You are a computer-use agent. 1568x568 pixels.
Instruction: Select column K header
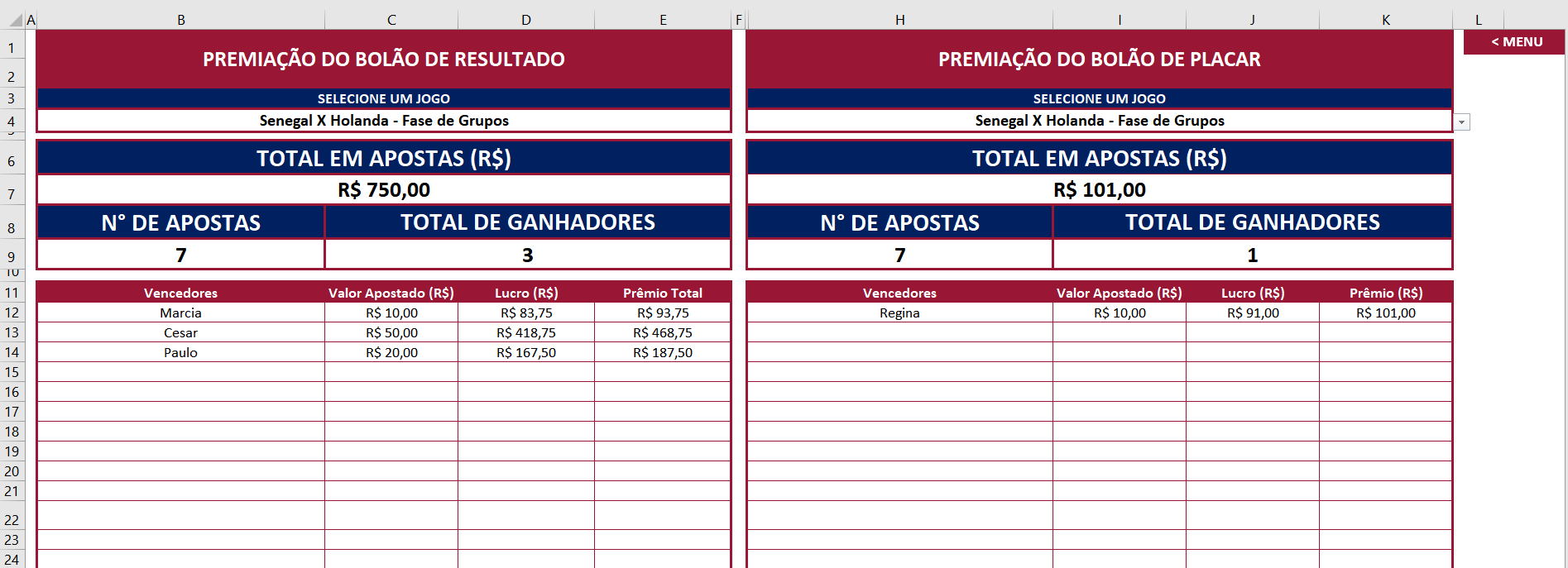coord(1386,20)
